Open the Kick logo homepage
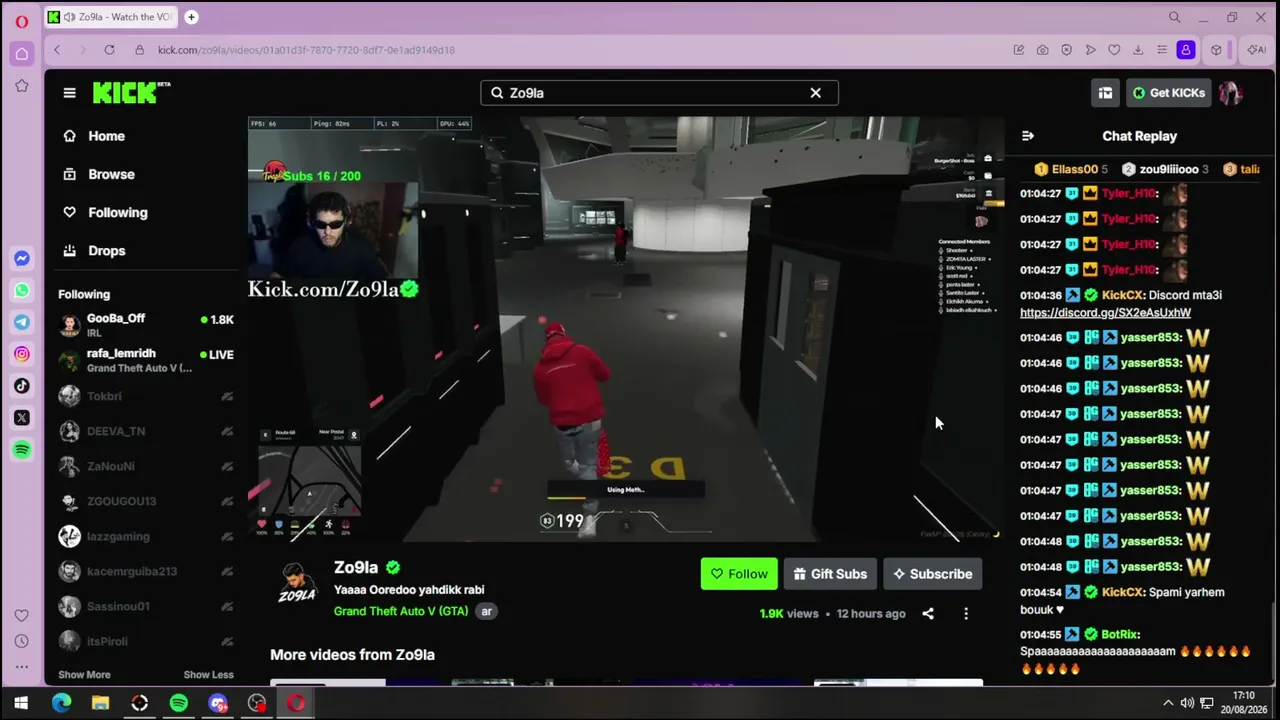 pyautogui.click(x=131, y=92)
